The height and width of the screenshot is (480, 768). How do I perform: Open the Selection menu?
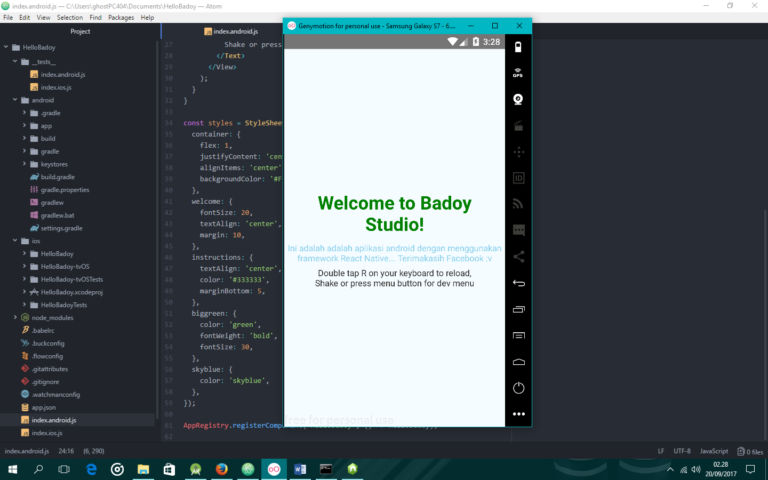point(70,17)
